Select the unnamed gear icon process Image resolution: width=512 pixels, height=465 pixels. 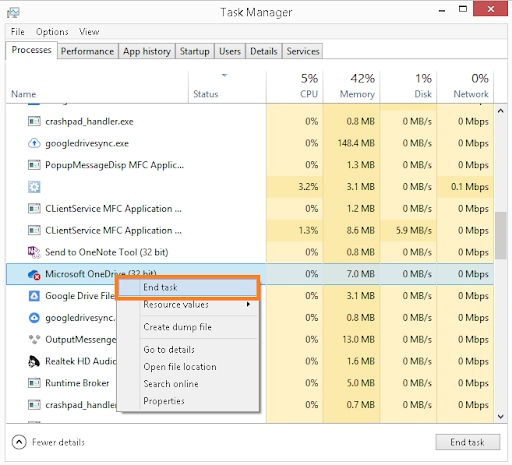(34, 187)
